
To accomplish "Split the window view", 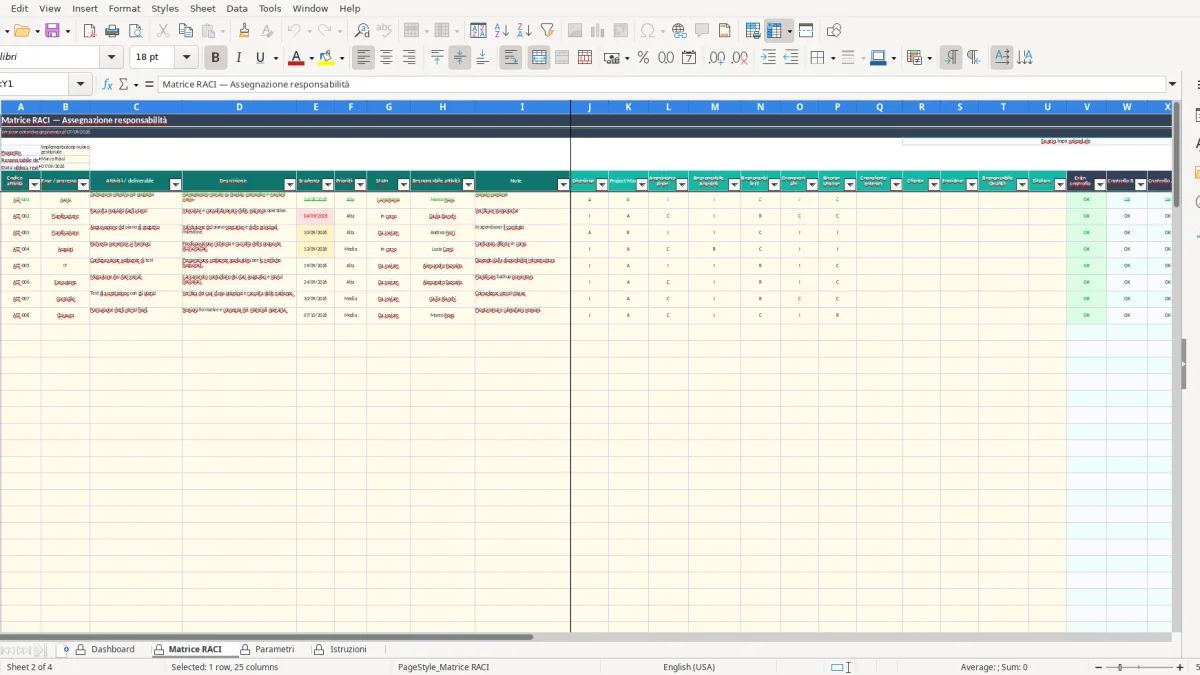I will [x=806, y=31].
